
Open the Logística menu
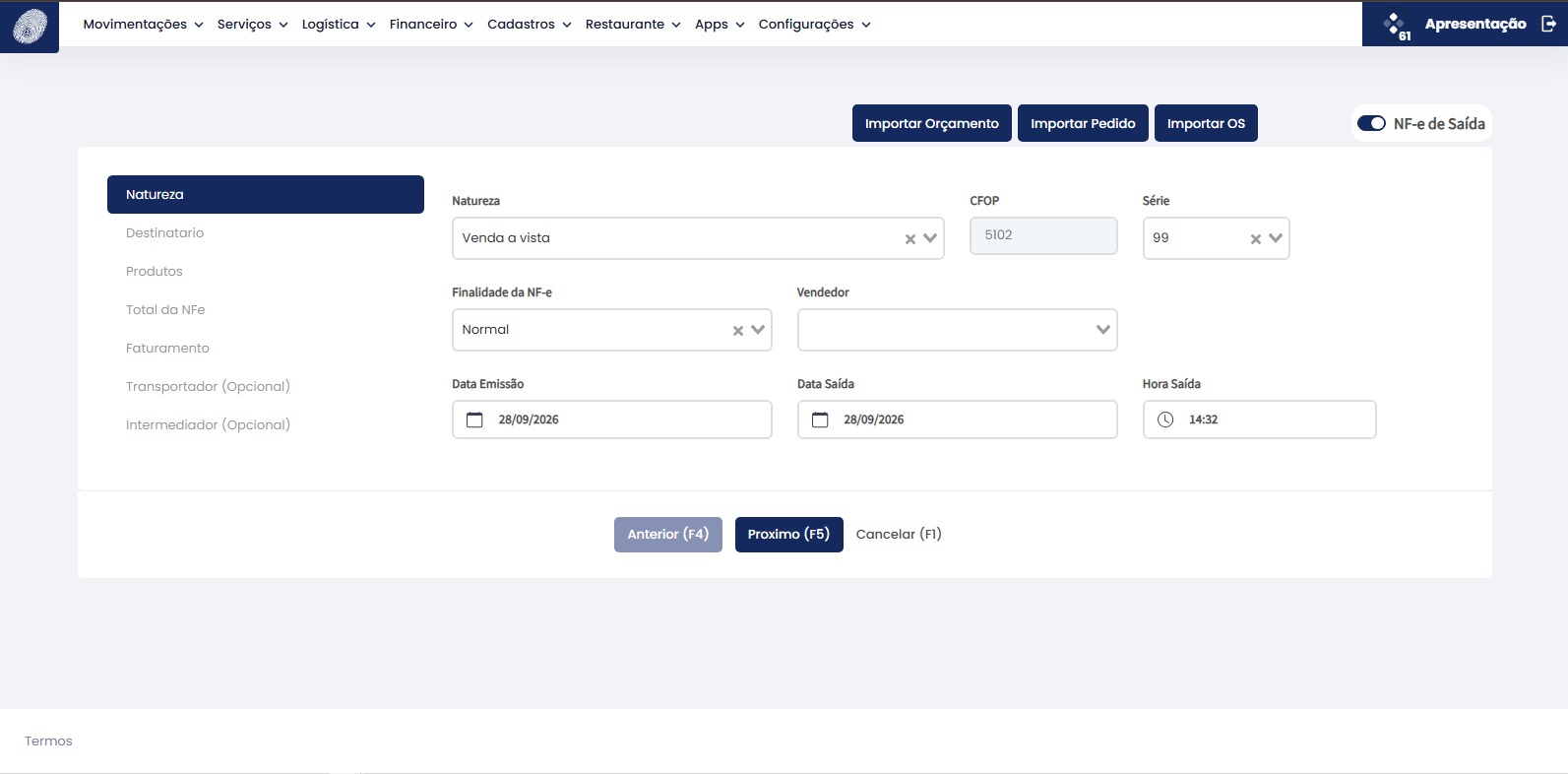point(339,25)
